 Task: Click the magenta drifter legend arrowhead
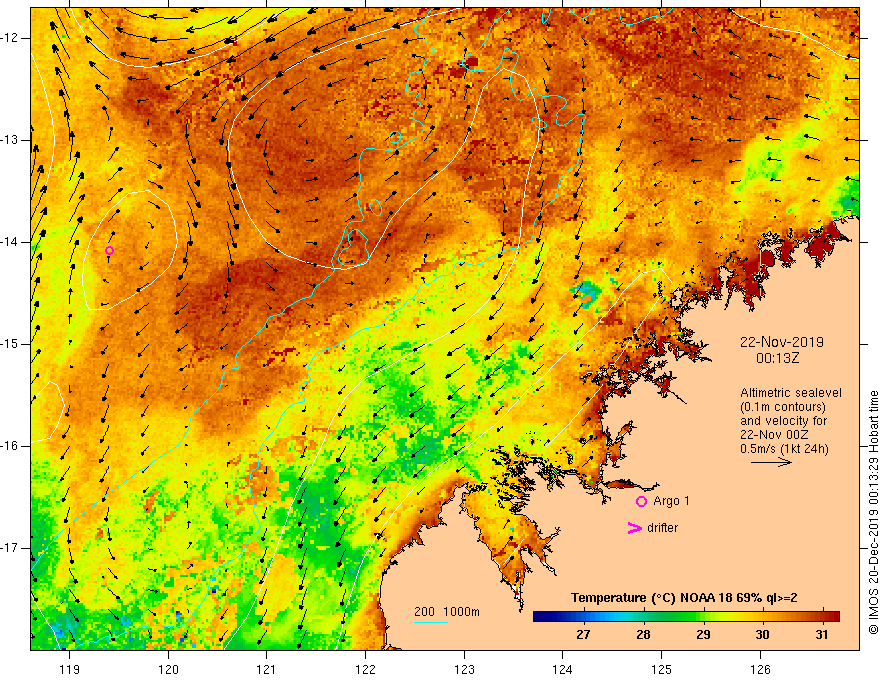tap(635, 528)
